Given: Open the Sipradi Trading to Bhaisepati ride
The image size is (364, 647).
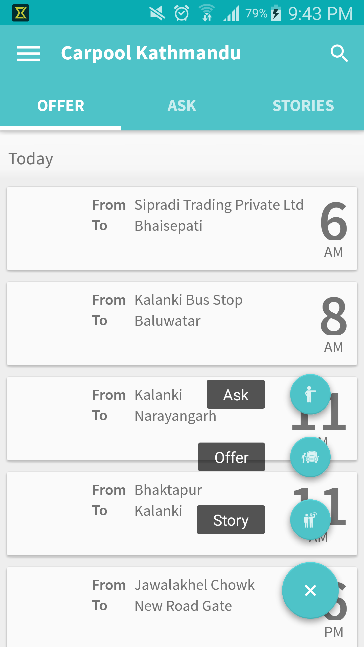Looking at the screenshot, I should click(182, 229).
